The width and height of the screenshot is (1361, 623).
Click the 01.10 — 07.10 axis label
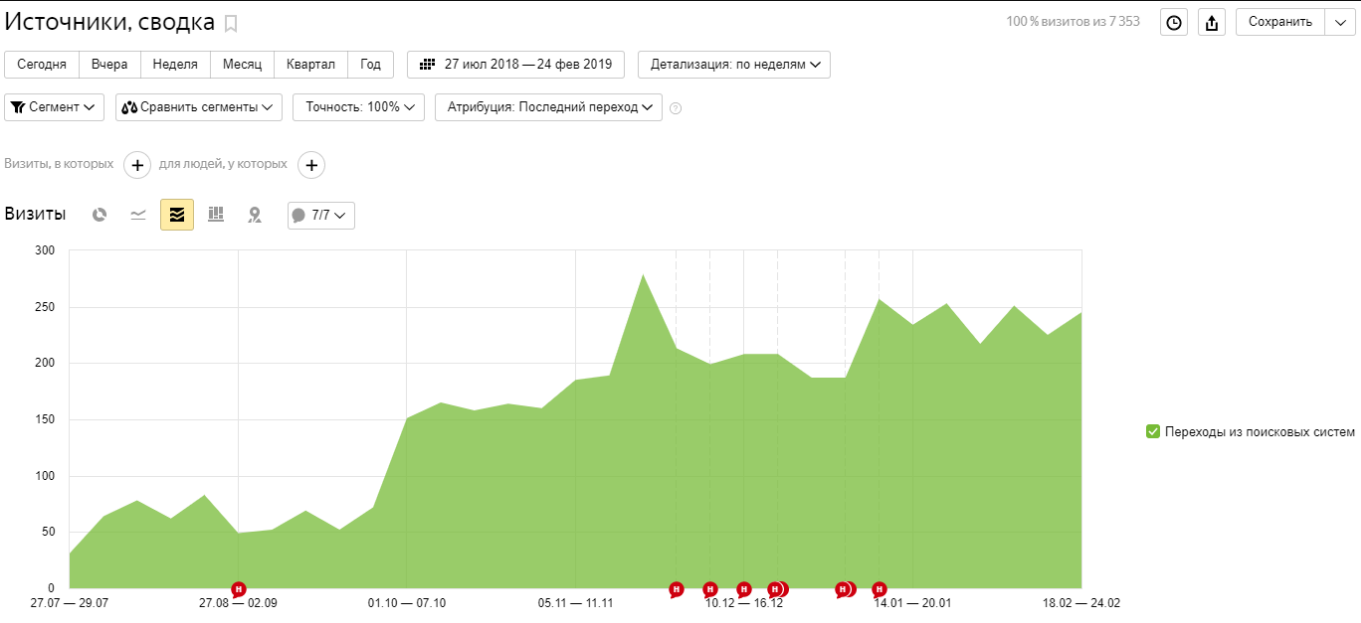[x=407, y=603]
